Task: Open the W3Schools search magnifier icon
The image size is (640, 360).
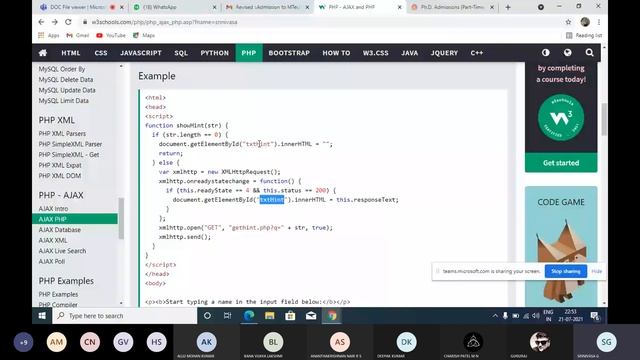Action: (x=589, y=53)
